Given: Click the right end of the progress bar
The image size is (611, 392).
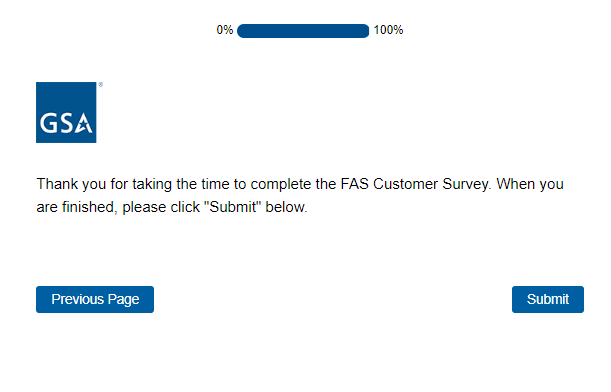Looking at the screenshot, I should (x=366, y=31).
